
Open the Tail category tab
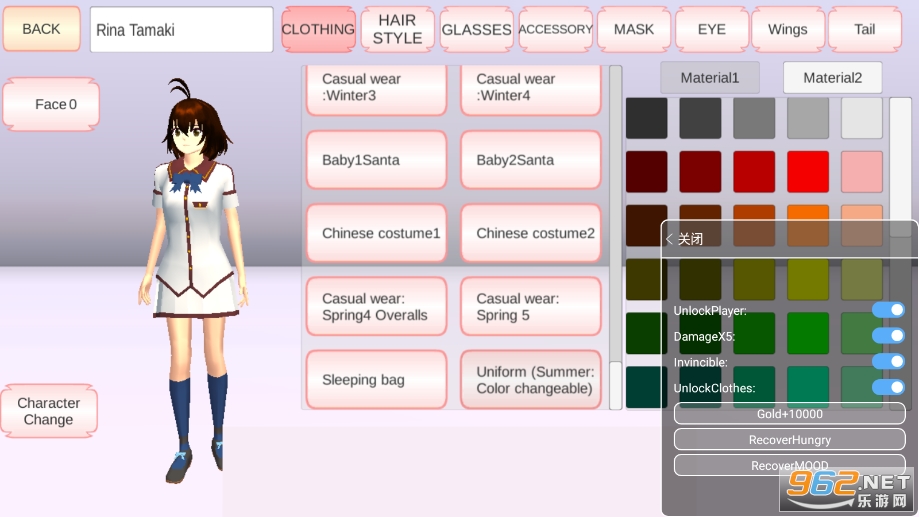pyautogui.click(x=864, y=29)
